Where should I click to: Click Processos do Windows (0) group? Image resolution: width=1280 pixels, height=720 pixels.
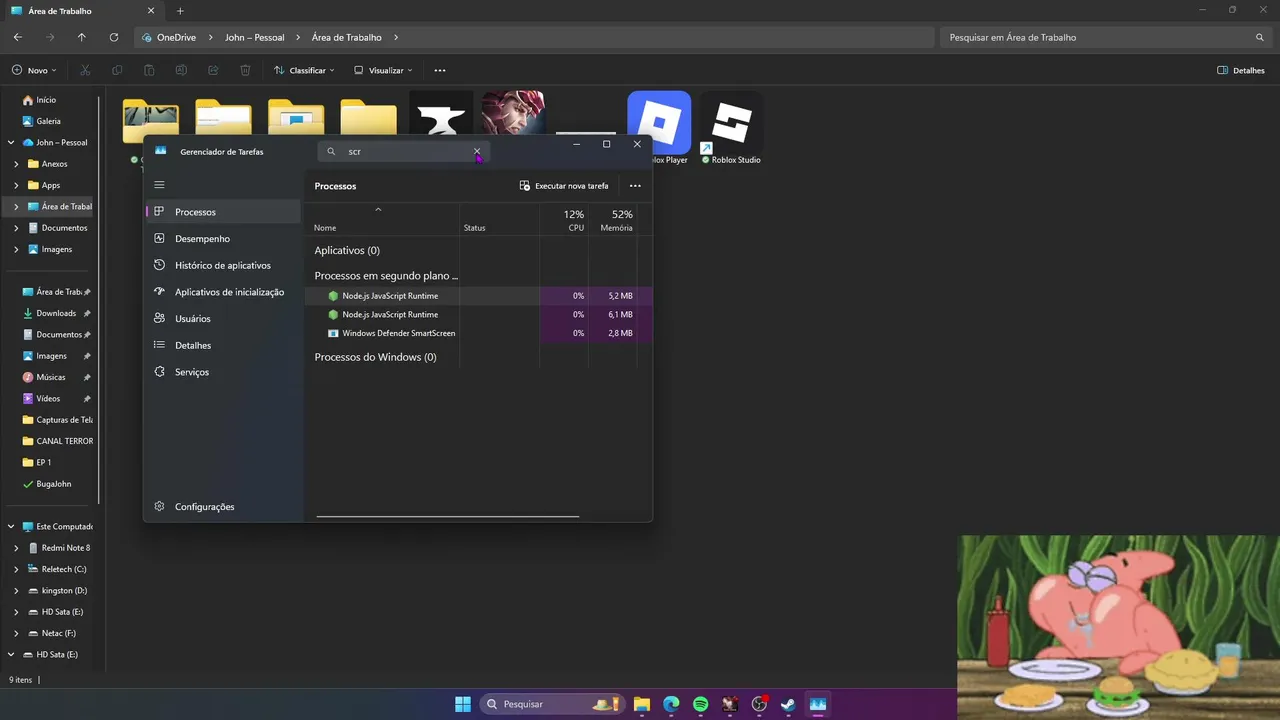click(x=375, y=357)
